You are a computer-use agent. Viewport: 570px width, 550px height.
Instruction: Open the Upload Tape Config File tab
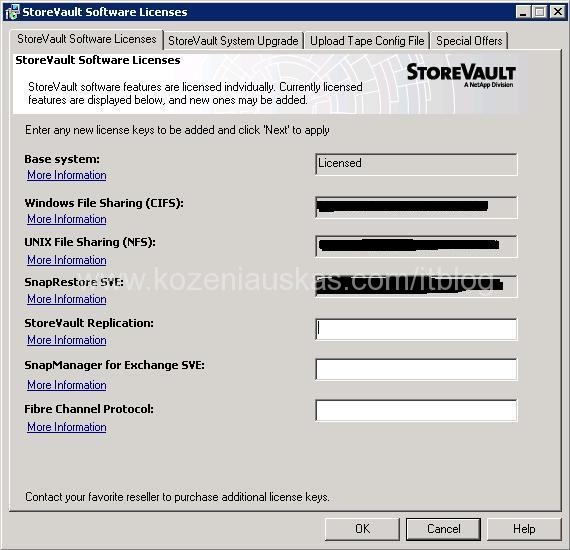tap(367, 41)
